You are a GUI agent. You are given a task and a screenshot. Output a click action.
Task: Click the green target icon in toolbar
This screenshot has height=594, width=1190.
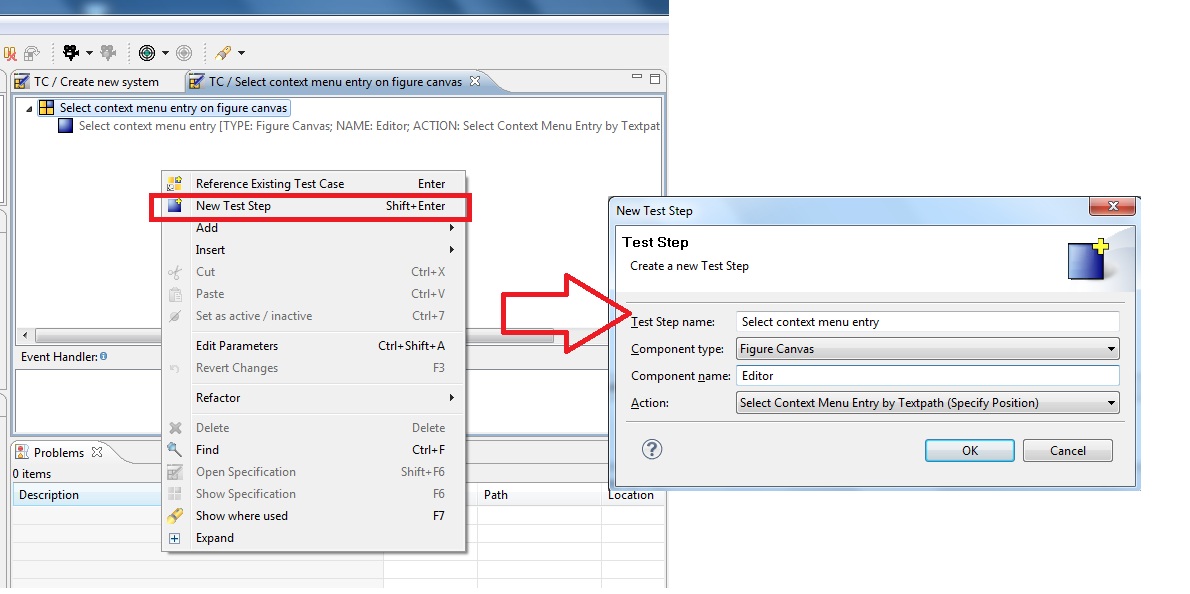[x=147, y=52]
